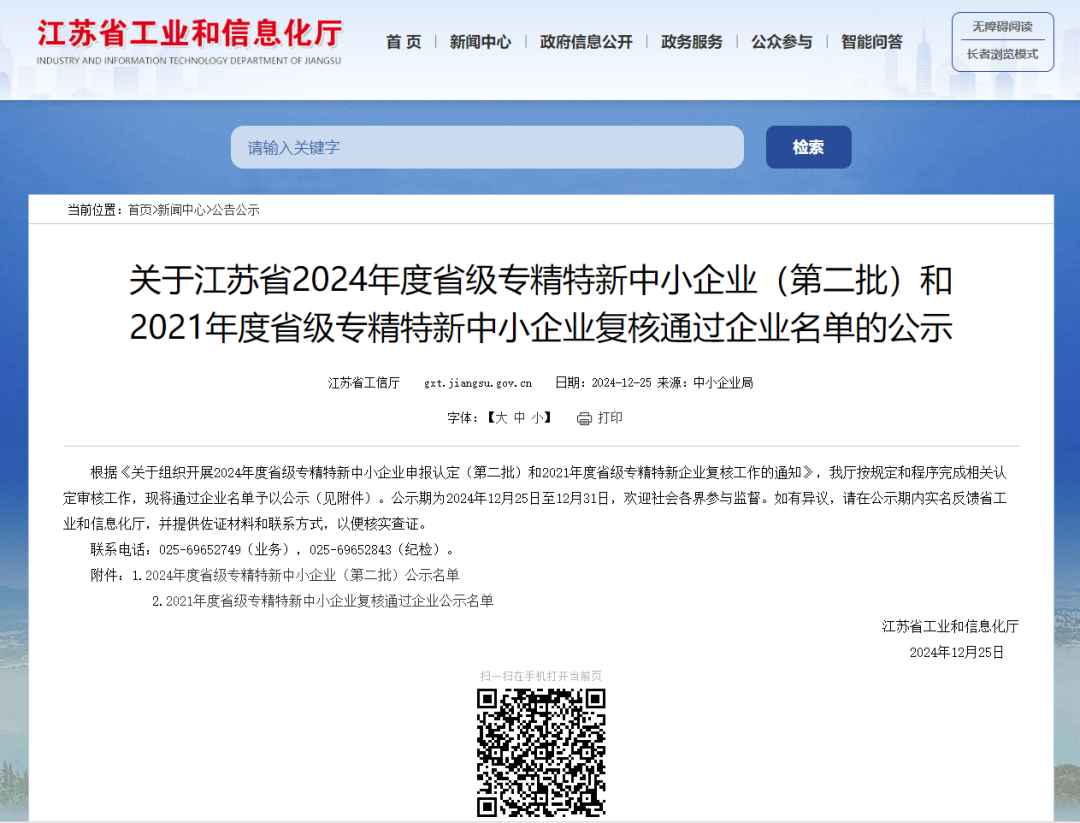Click 新闻中心 in the breadcrumb path
This screenshot has height=823, width=1080.
(182, 210)
